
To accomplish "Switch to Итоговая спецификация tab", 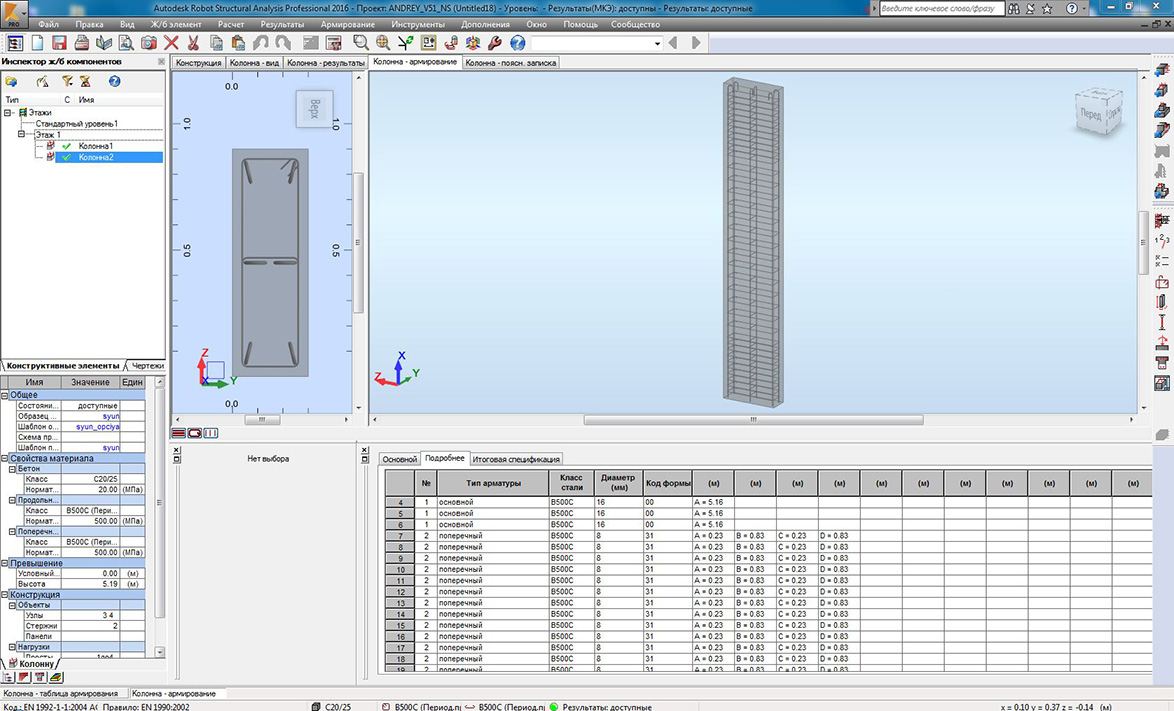I will (x=516, y=459).
